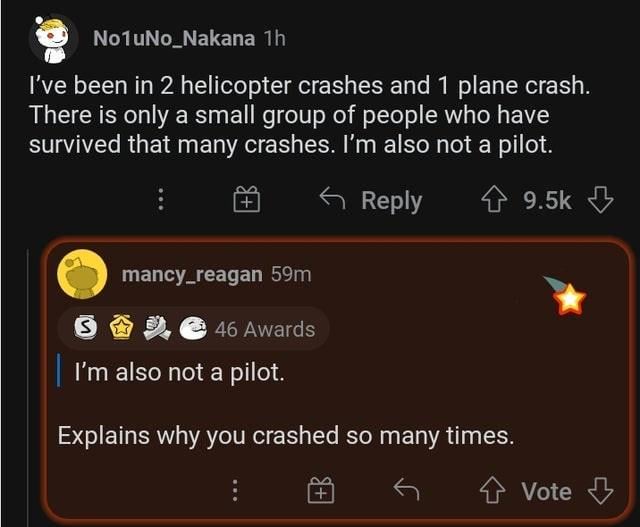Give award to No1uNo_Nakana's comment
The height and width of the screenshot is (527, 640).
click(x=246, y=201)
